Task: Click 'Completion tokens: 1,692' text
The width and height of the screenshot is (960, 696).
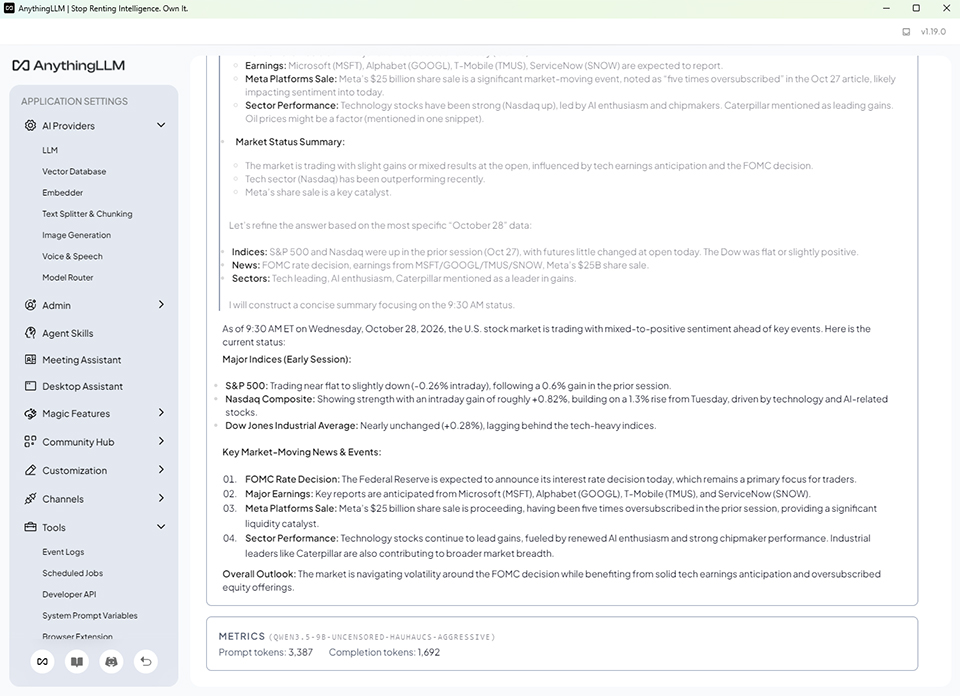Action: 384,653
